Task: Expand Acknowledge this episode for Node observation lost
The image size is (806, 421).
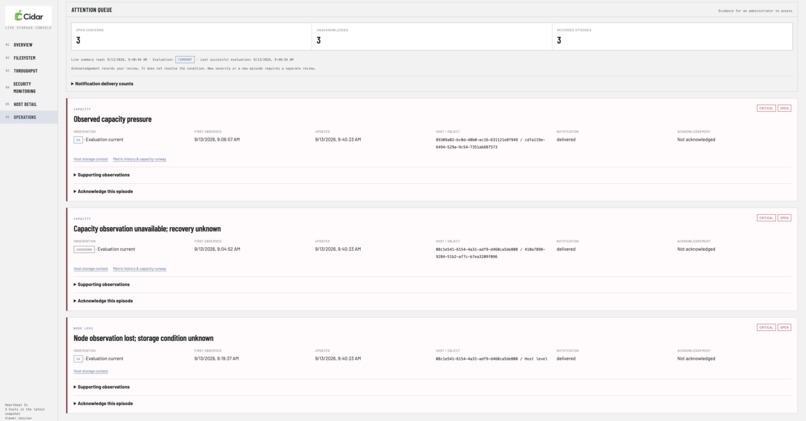Action: pyautogui.click(x=103, y=404)
